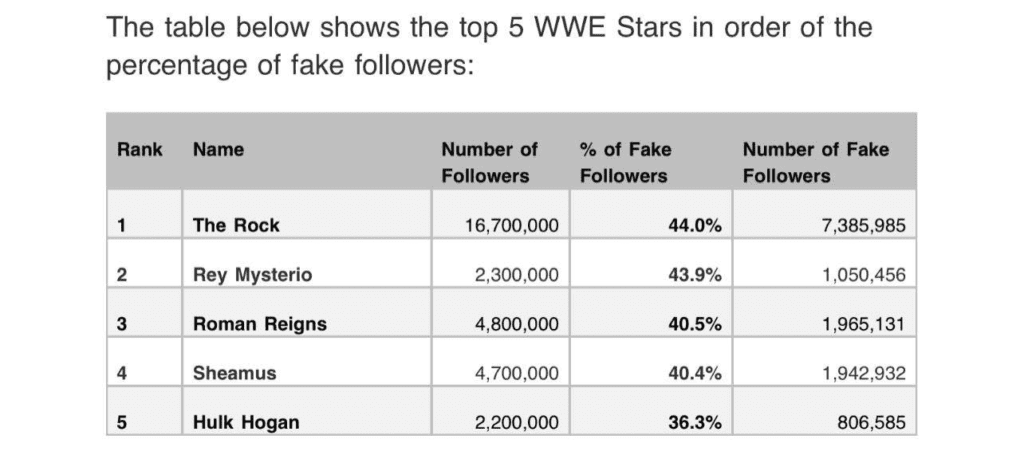The image size is (1024, 455).
Task: Select the 36.3% percentage cell
Action: pos(694,422)
